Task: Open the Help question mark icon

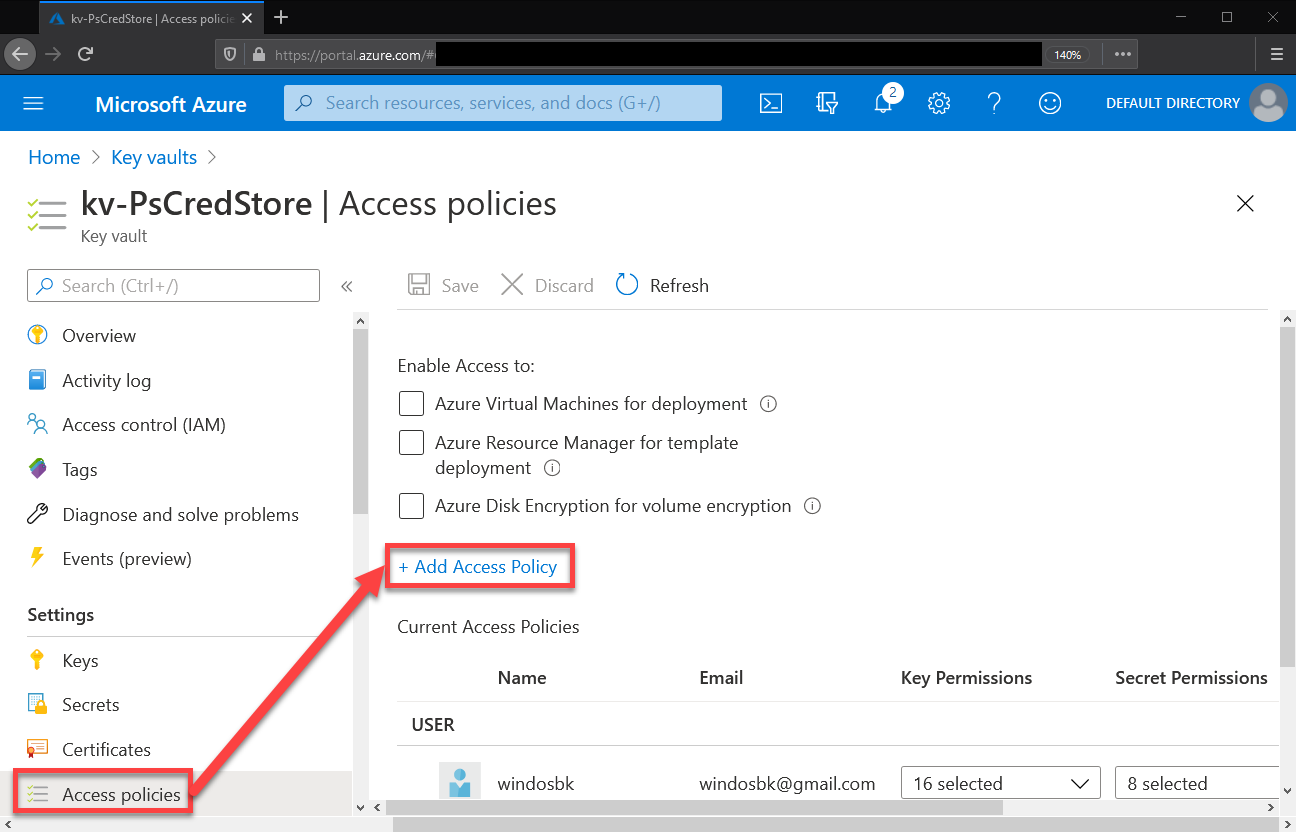Action: [x=994, y=103]
